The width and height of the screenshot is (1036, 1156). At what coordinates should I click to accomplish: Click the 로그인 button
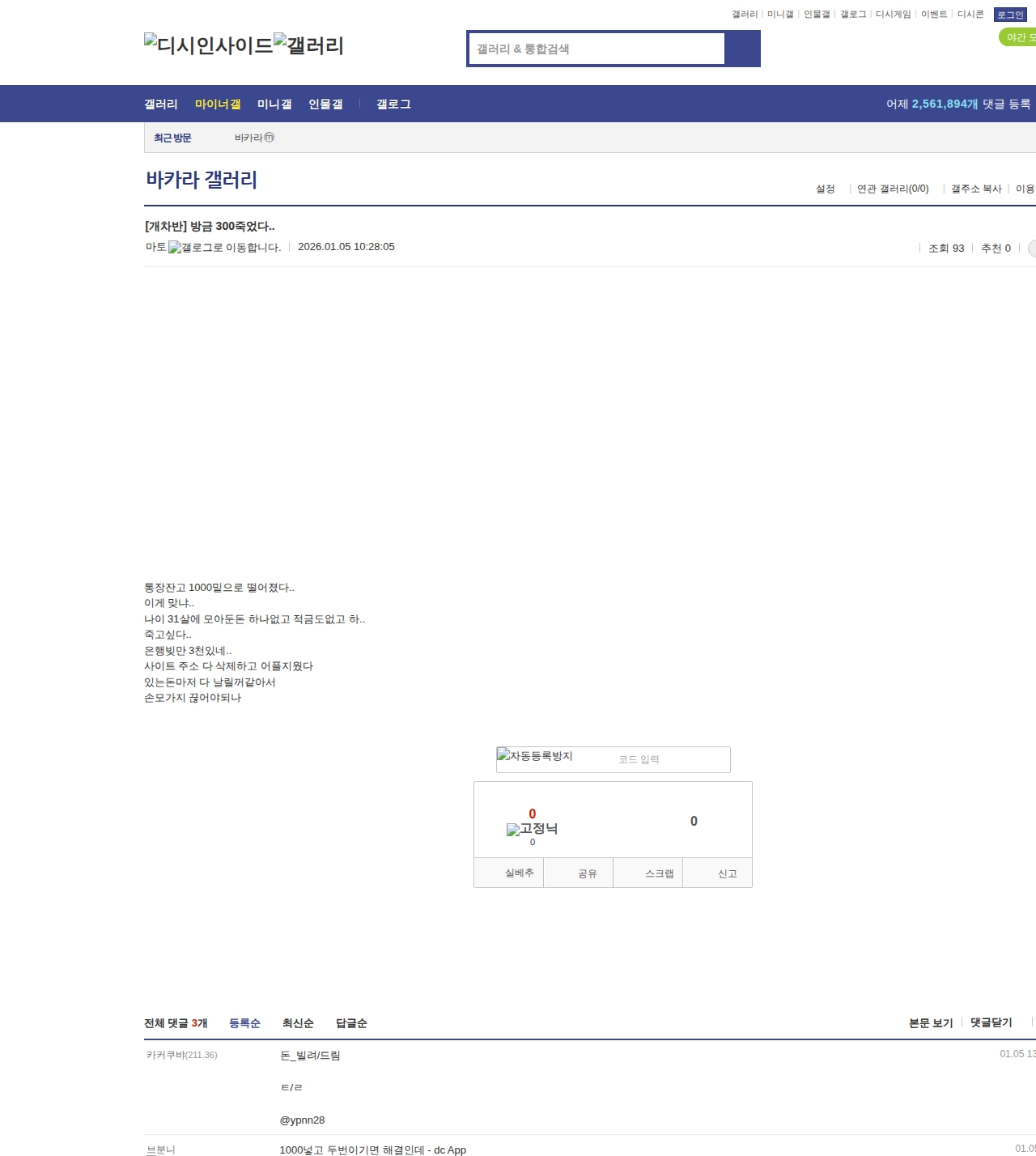(1010, 15)
